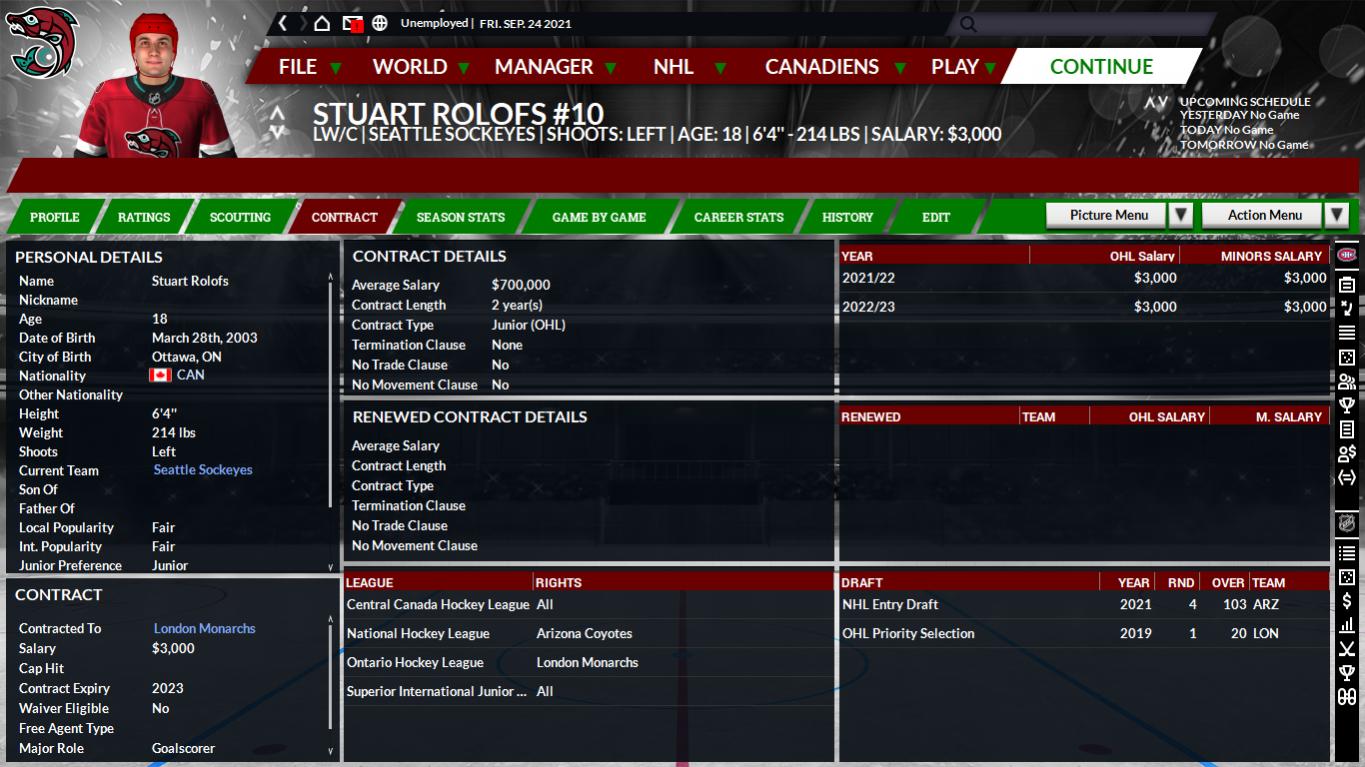Switch to the Career Stats tab

coord(739,217)
